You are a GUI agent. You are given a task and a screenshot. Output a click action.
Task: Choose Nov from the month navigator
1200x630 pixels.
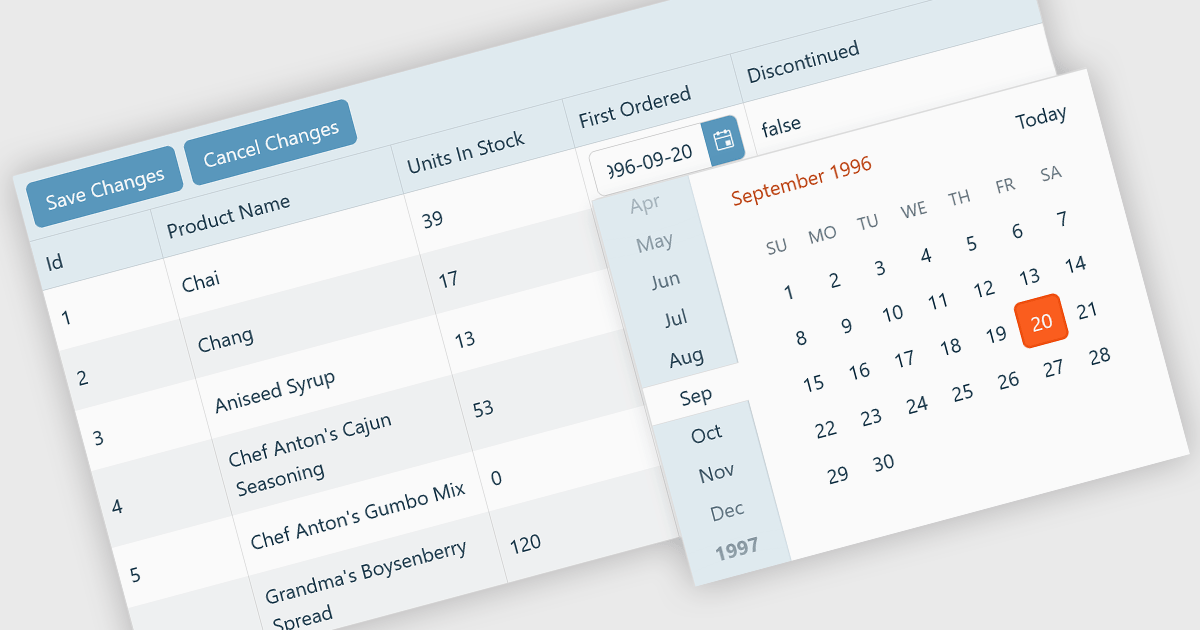click(x=716, y=472)
